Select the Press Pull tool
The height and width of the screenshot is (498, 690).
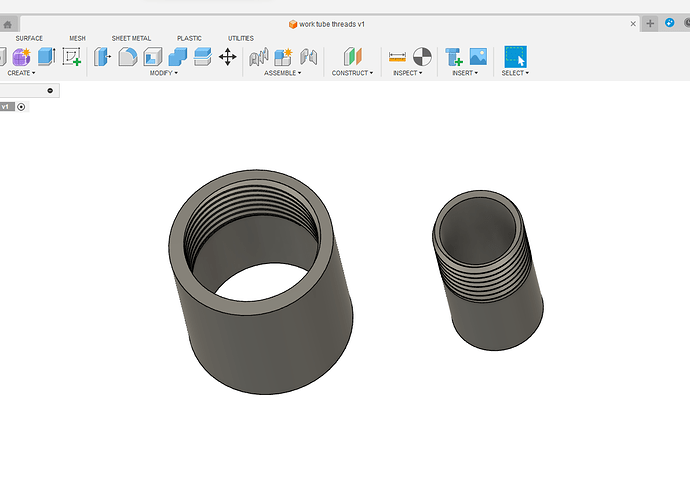coord(102,57)
